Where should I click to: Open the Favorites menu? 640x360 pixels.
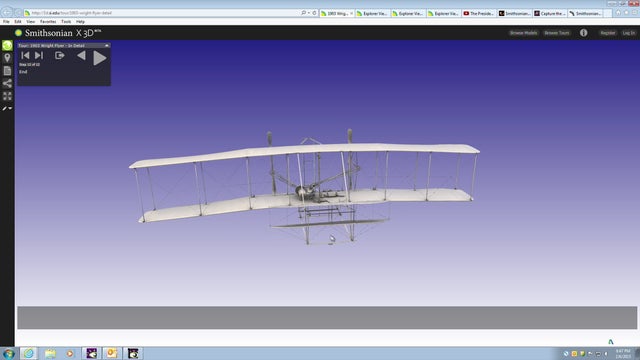coord(48,22)
